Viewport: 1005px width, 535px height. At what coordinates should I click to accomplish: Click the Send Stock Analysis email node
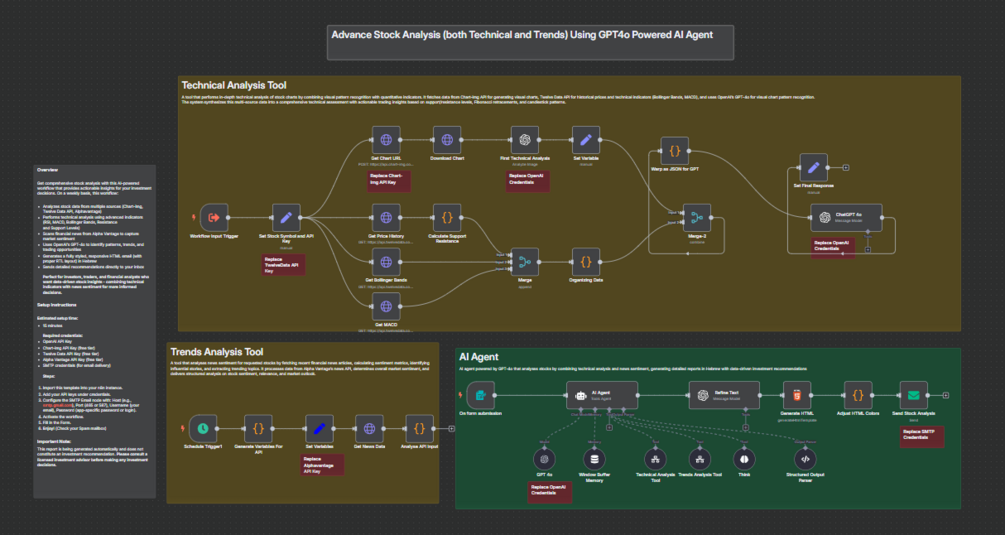[x=913, y=395]
